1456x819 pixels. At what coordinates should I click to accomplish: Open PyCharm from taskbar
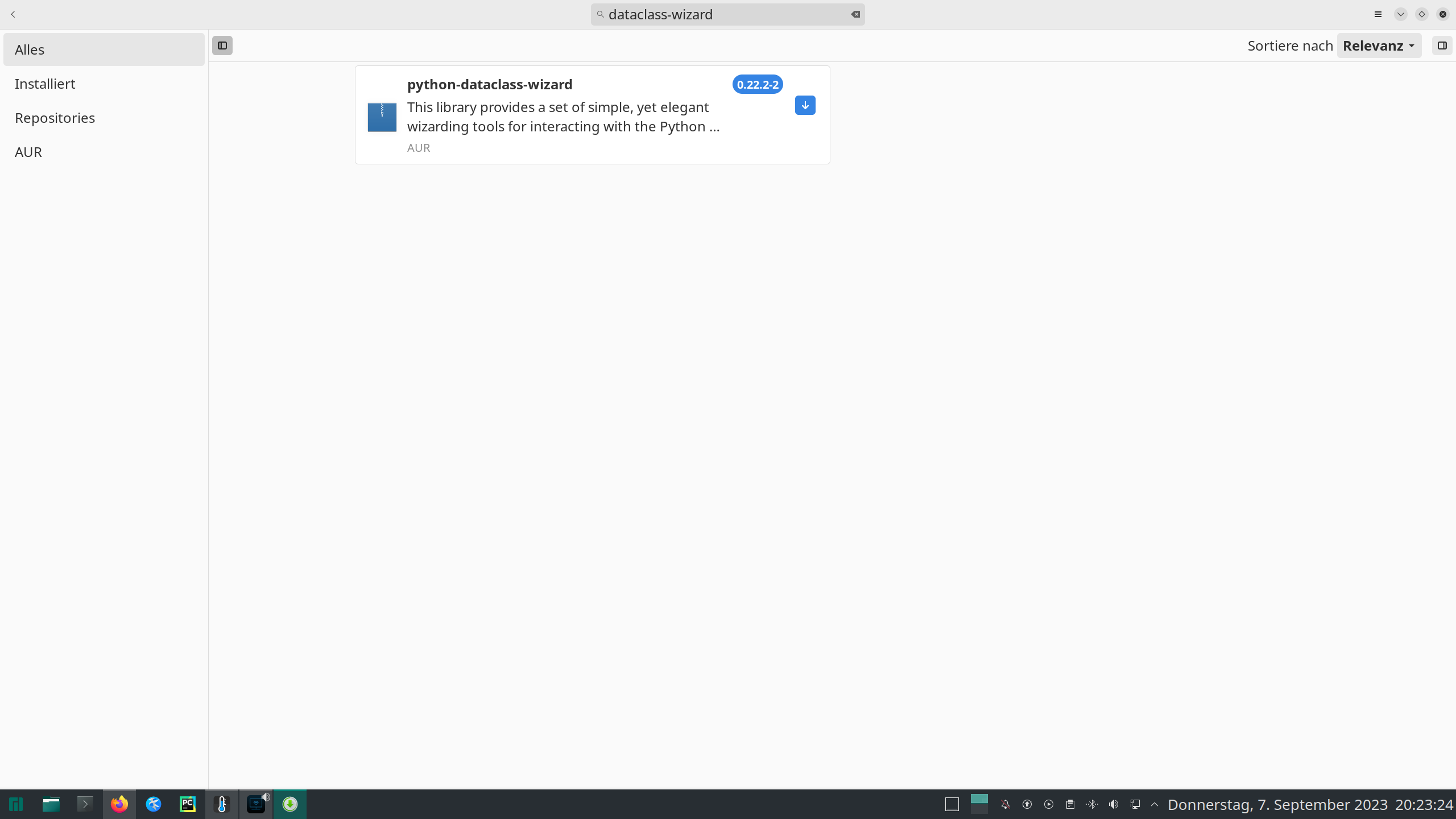(x=188, y=804)
